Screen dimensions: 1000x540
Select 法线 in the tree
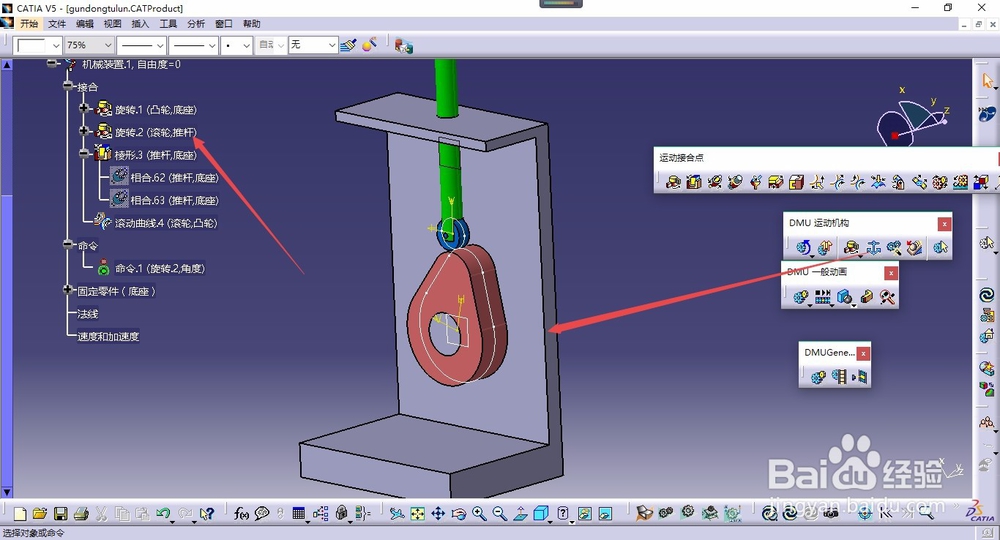point(87,314)
